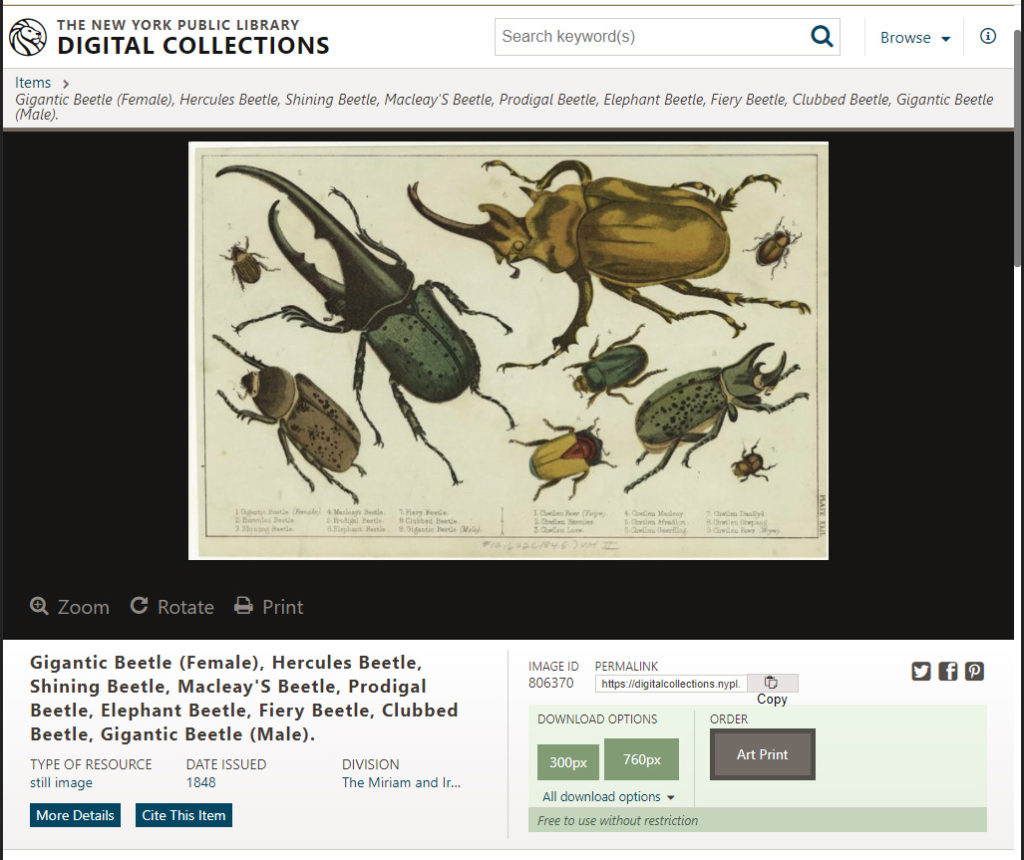Open The Miriam and Ir... division link
Viewport: 1024px width, 860px height.
click(x=401, y=782)
